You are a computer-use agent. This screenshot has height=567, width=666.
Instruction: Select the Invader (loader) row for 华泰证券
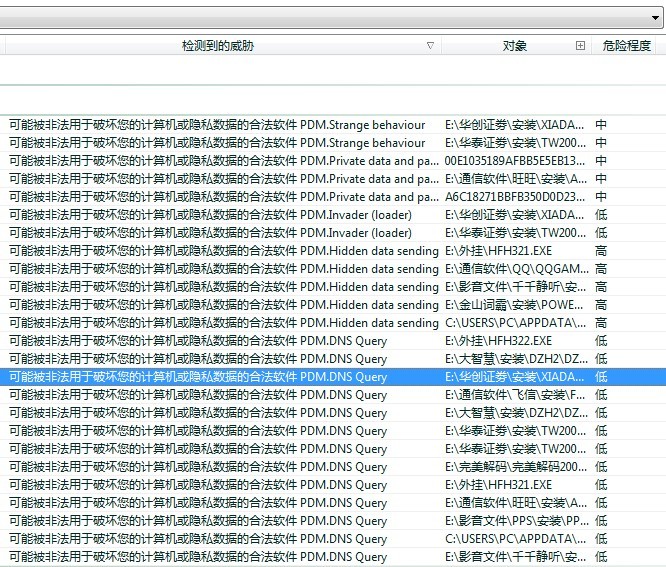tap(333, 233)
